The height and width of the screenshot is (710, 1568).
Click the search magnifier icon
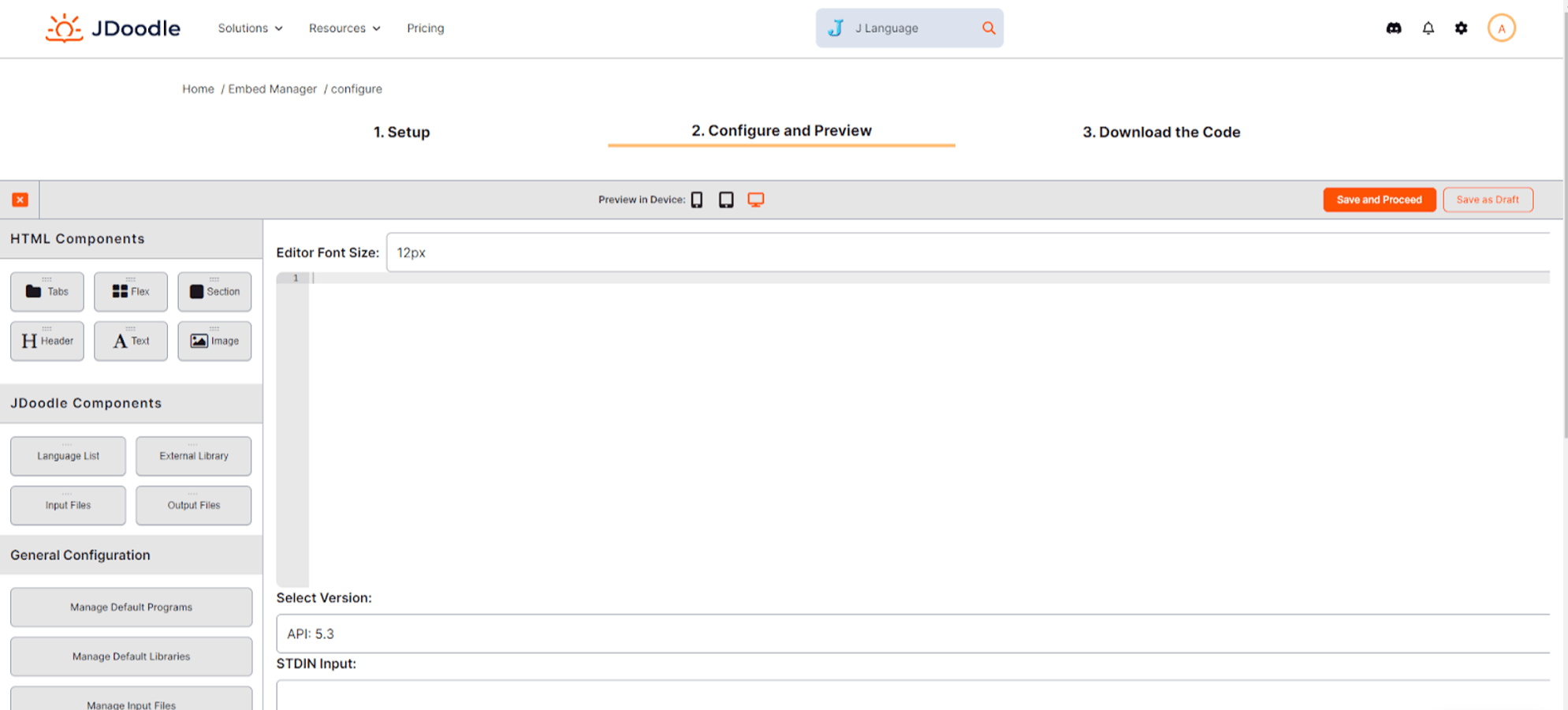point(988,28)
